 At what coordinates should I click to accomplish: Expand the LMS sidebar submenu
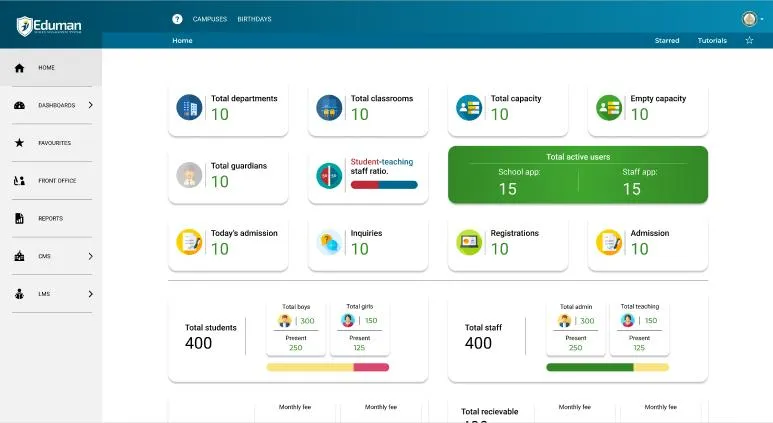(x=90, y=294)
